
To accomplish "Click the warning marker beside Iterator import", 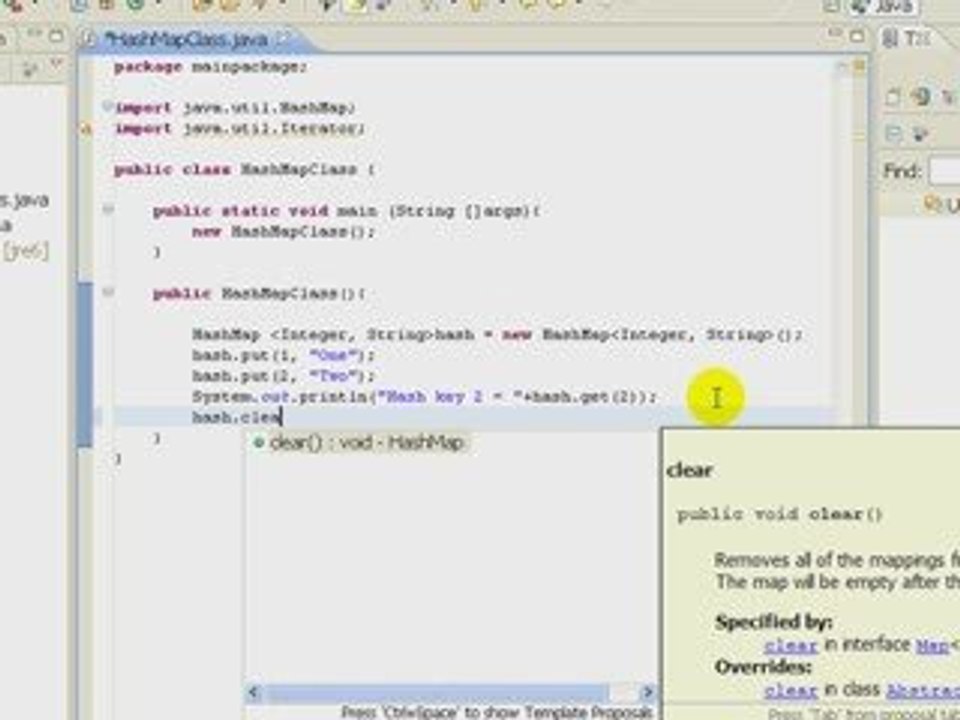I will coord(86,129).
